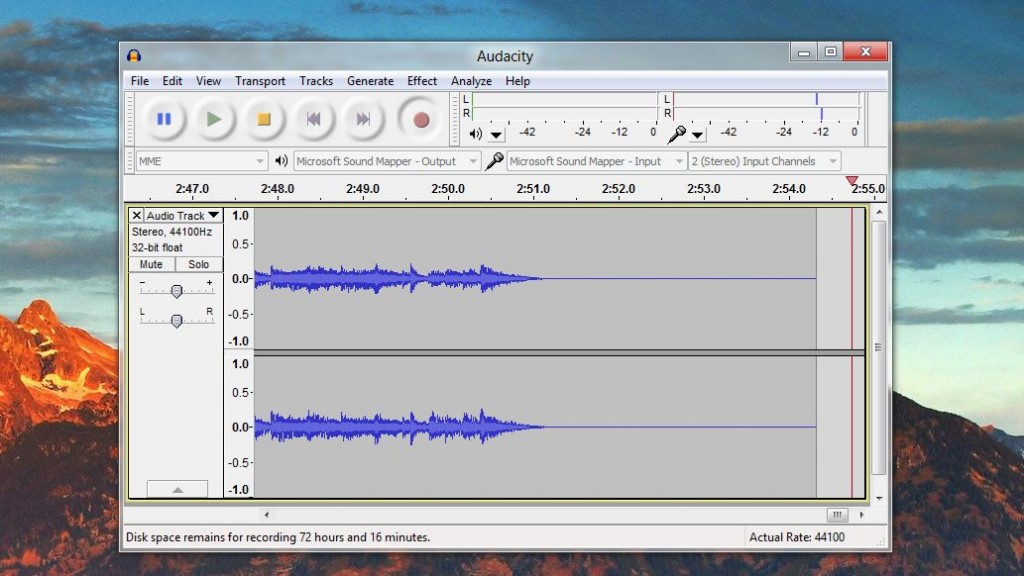
Task: Collapse the track using the bottom arrow button
Action: coord(177,489)
